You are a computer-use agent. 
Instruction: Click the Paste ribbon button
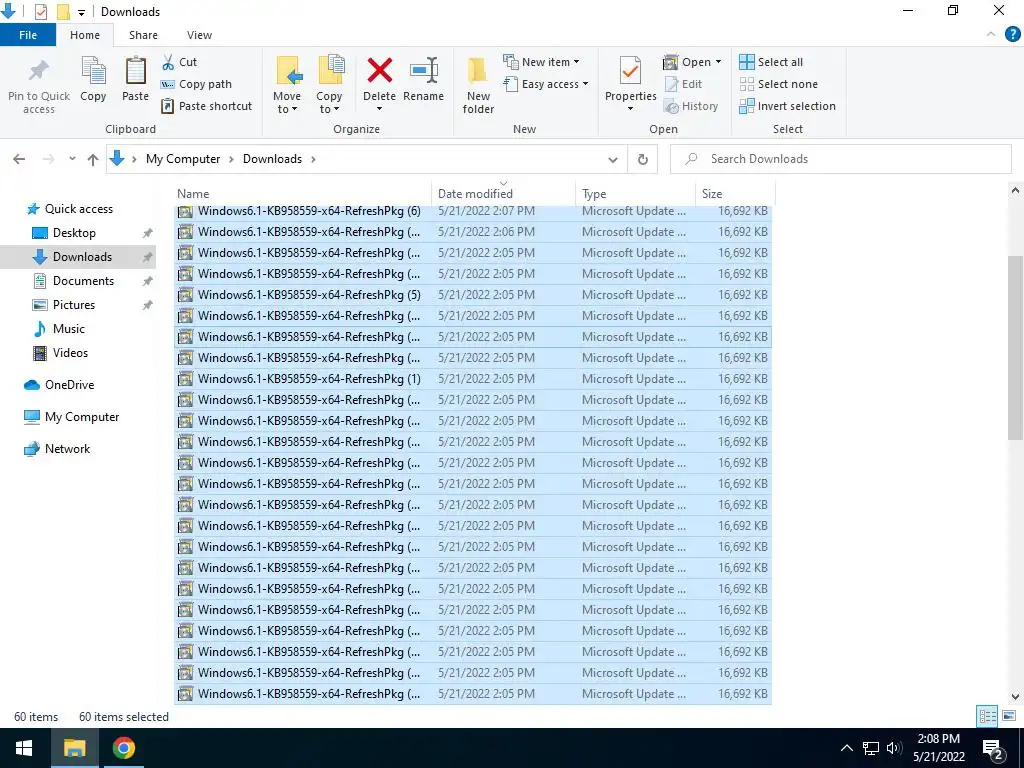135,79
